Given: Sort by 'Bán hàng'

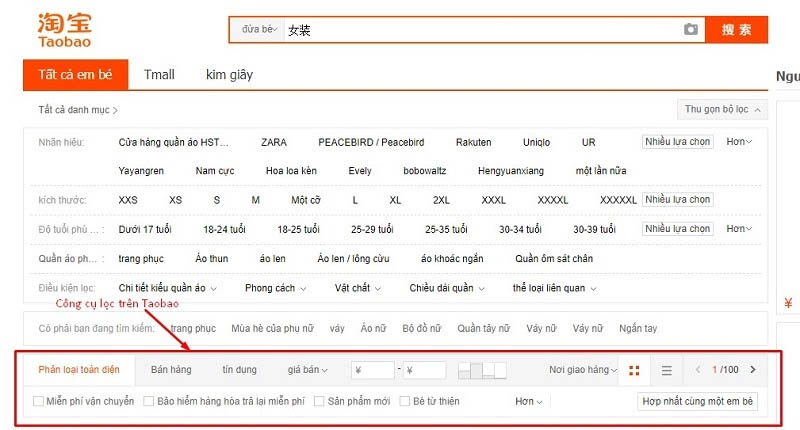Looking at the screenshot, I should click(171, 370).
